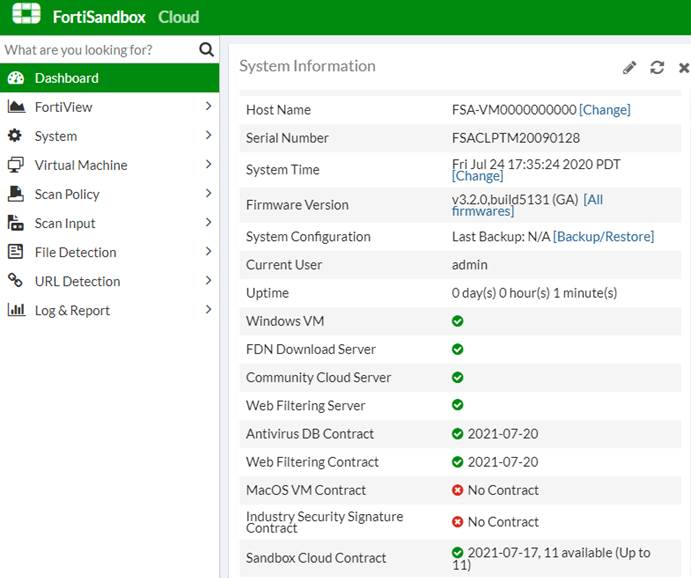Screen dimensions: 691x578
Task: Click Community Cloud Server status checkmark
Action: (457, 378)
